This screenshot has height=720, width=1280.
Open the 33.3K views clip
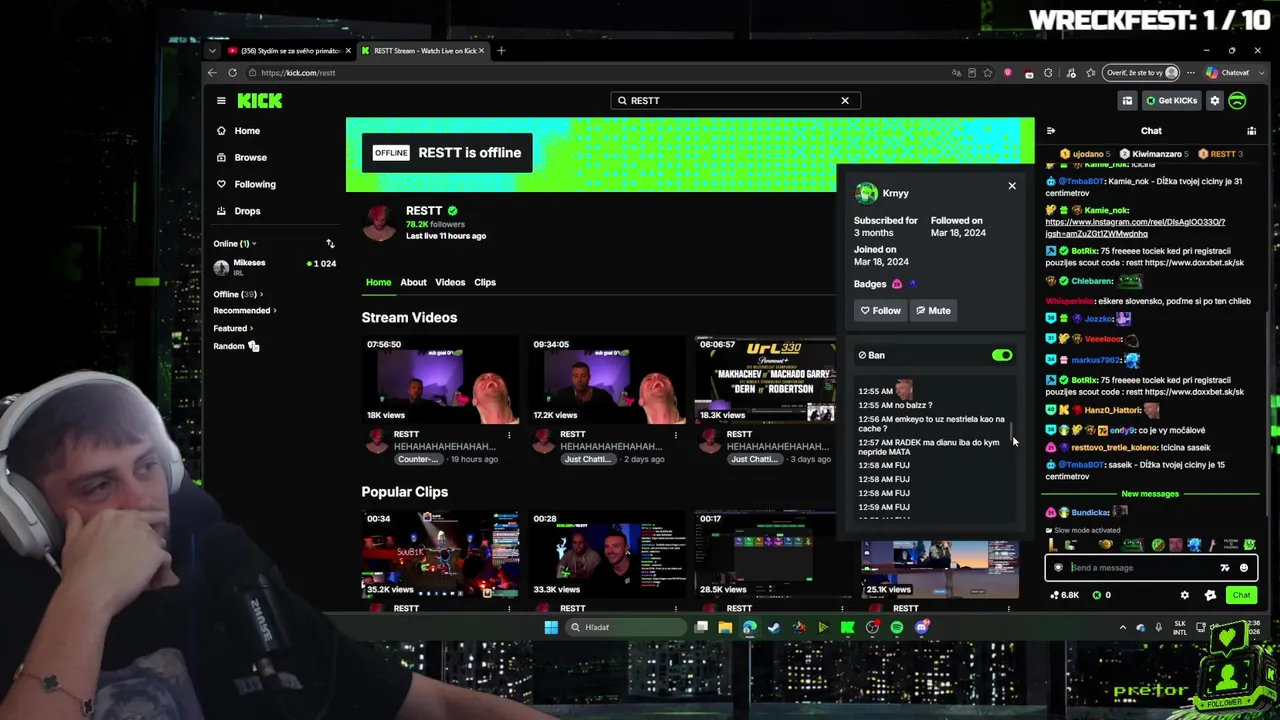[x=607, y=555]
